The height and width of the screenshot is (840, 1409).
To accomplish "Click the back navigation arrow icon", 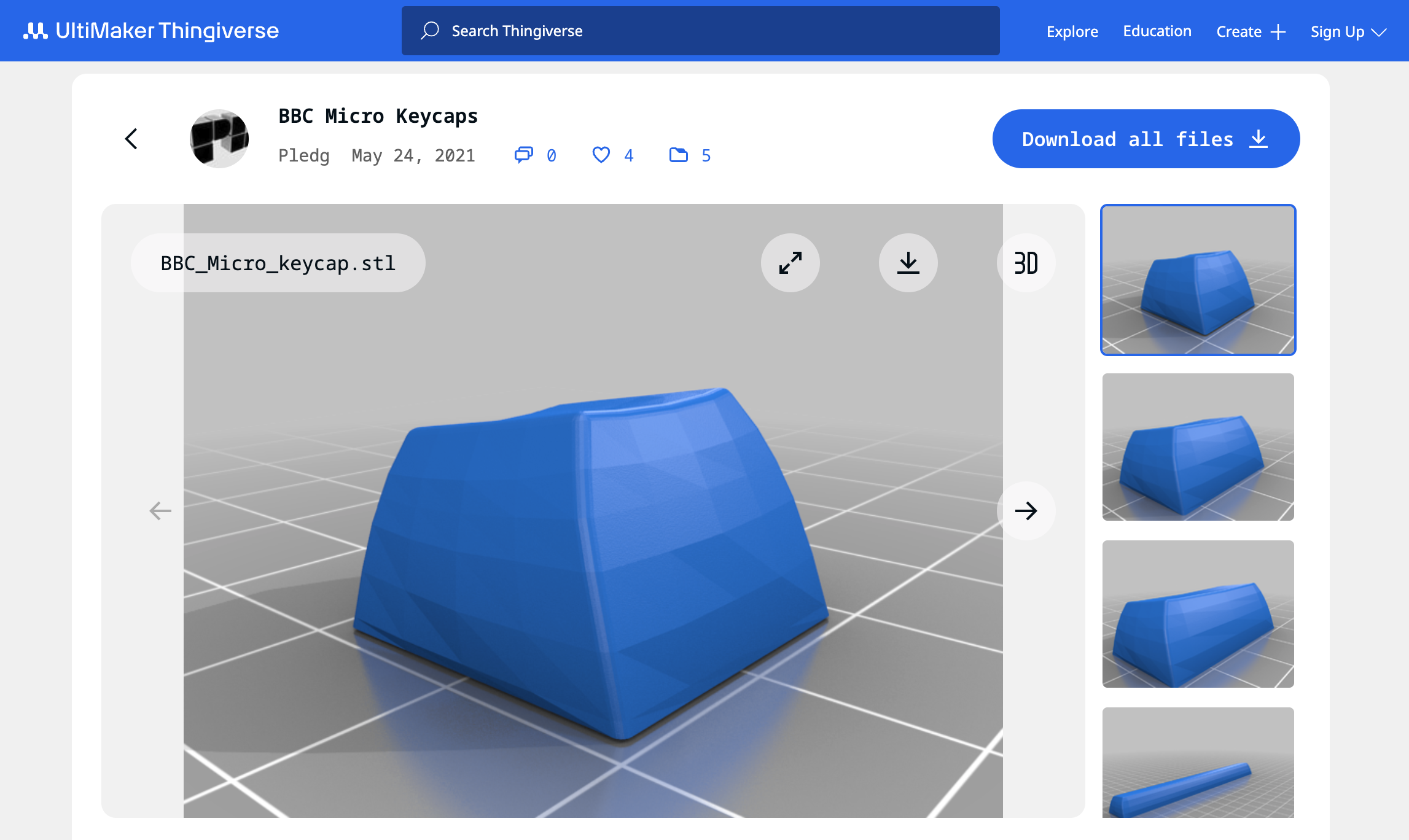I will point(131,138).
